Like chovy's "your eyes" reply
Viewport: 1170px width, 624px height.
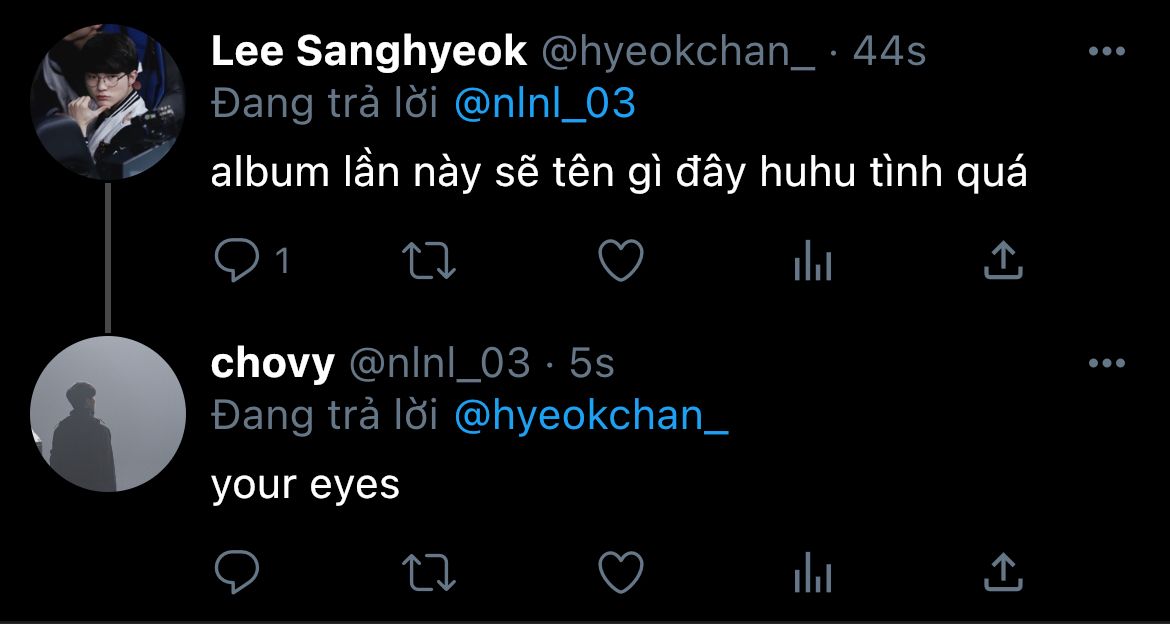pos(620,573)
